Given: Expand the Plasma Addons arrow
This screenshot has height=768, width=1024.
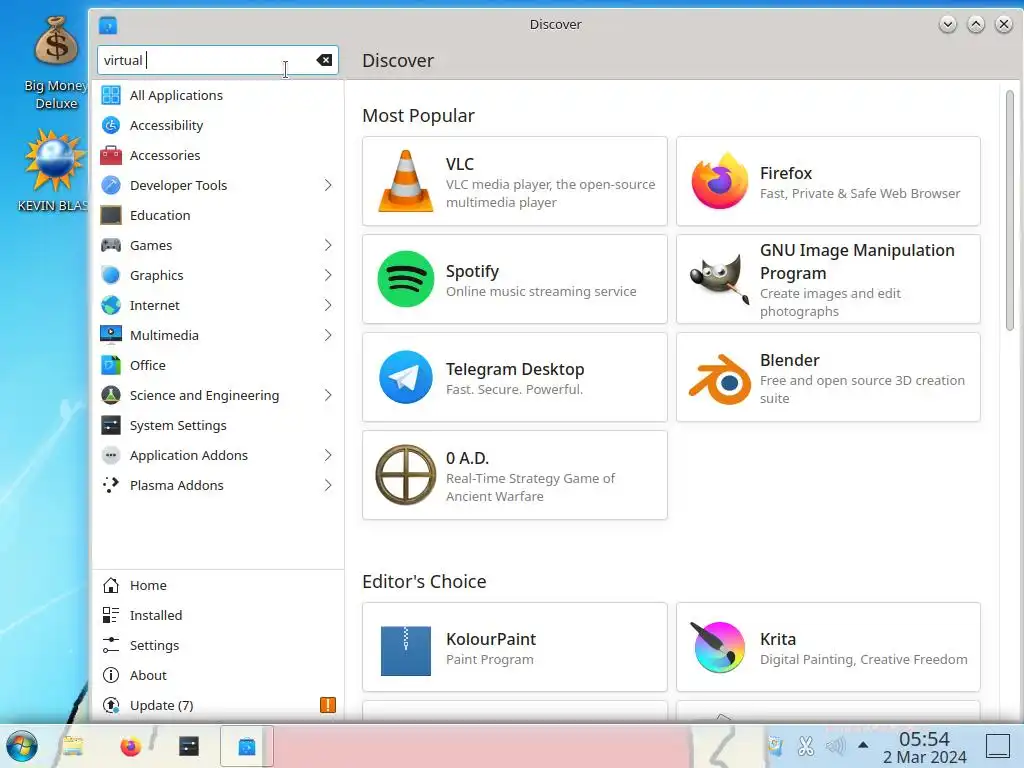Looking at the screenshot, I should click(x=328, y=485).
